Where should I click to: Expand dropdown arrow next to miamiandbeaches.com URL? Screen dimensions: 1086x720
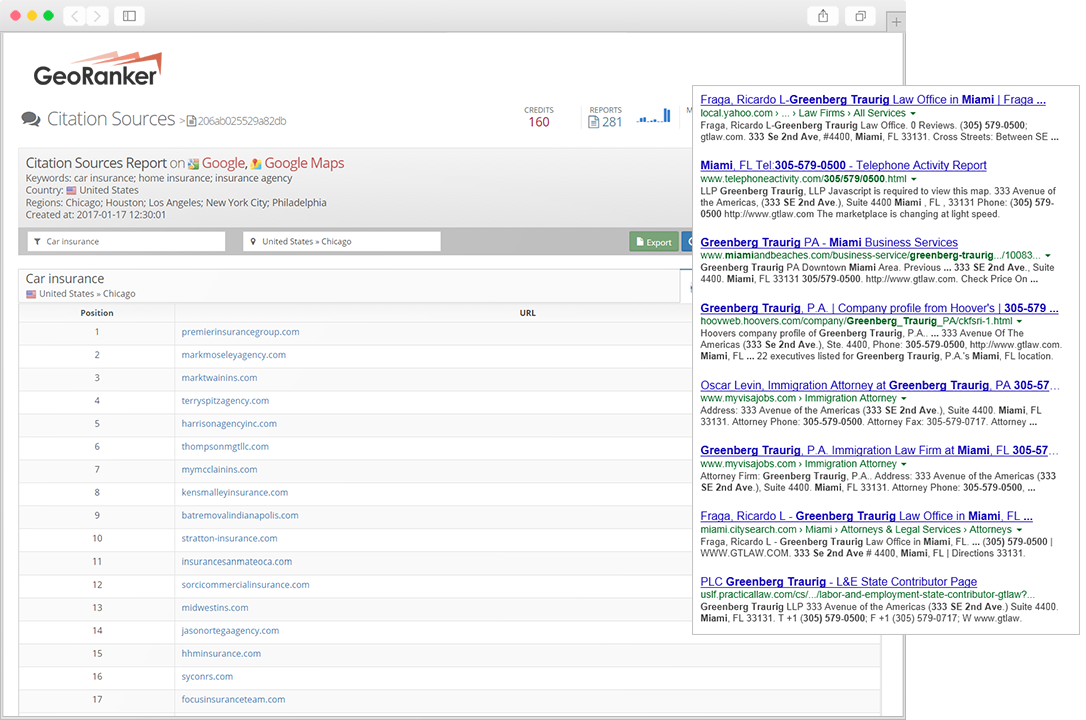click(1047, 256)
